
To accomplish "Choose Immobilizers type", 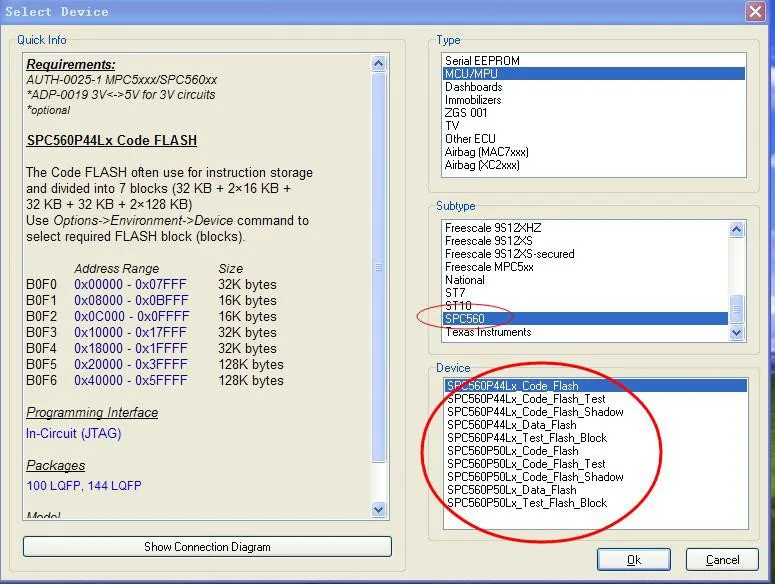I will pos(473,100).
